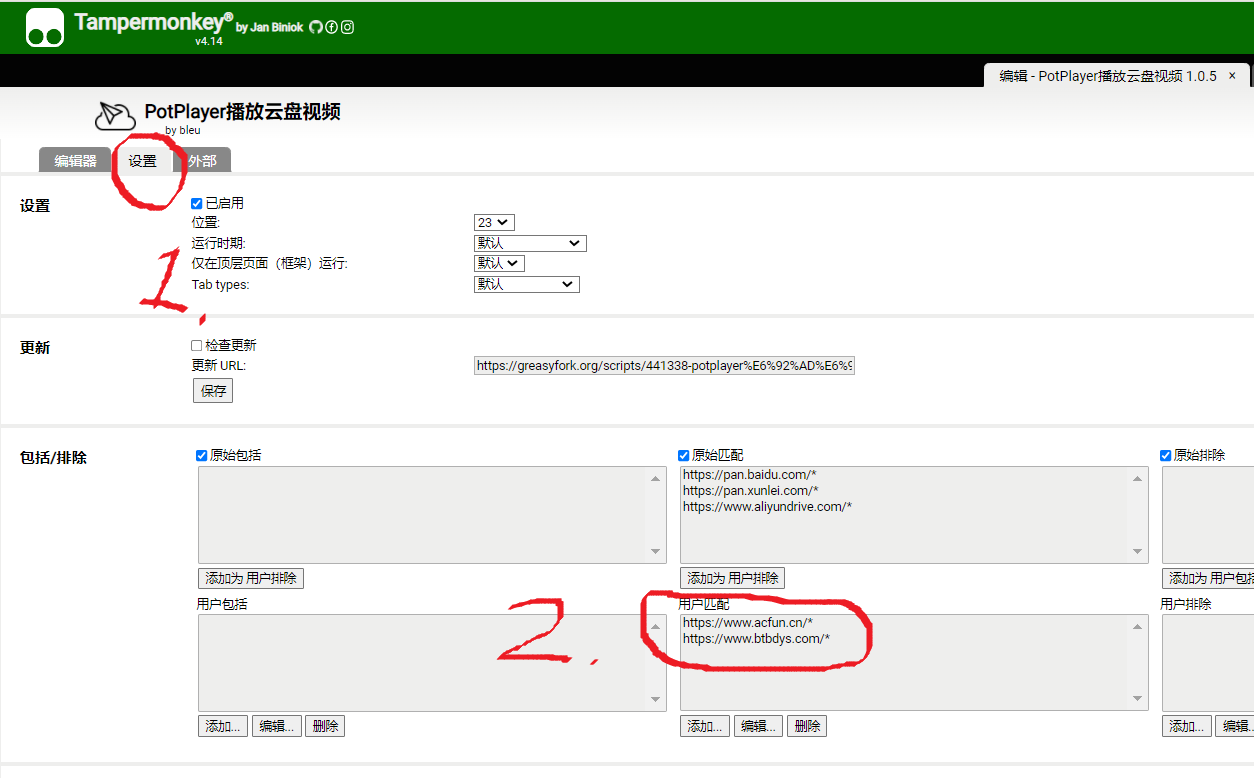Open the GitHub icon link in header
Viewport: 1254px width, 778px height.
coord(316,27)
